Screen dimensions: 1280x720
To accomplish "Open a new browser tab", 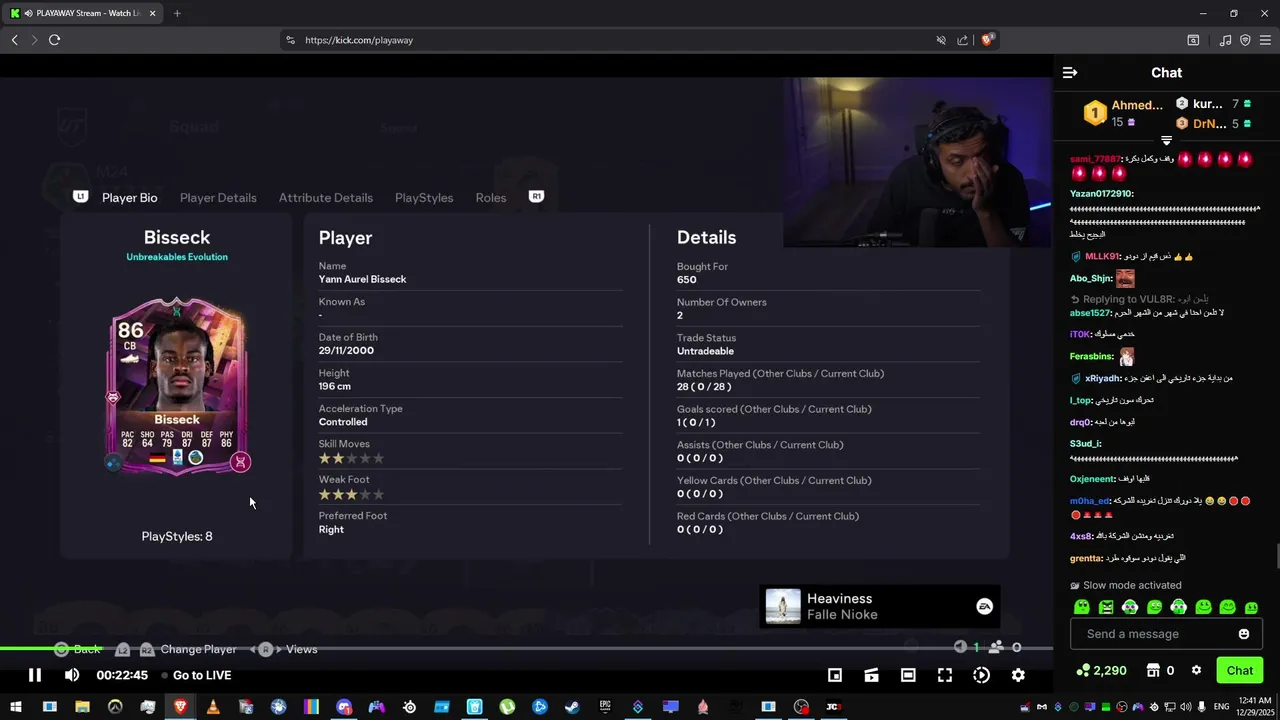I will point(177,13).
